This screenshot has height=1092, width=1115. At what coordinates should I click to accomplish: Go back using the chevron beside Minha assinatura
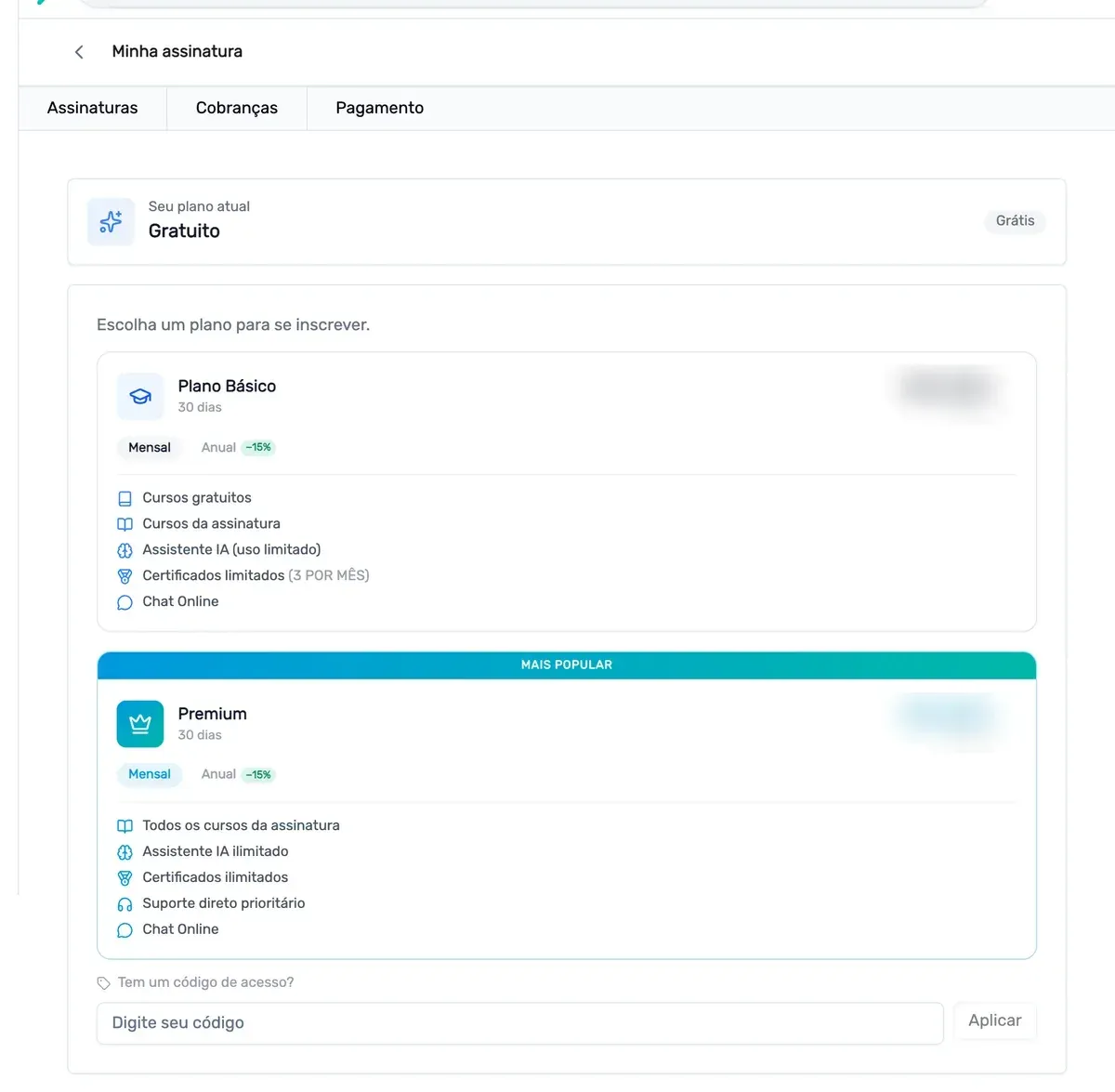[79, 52]
